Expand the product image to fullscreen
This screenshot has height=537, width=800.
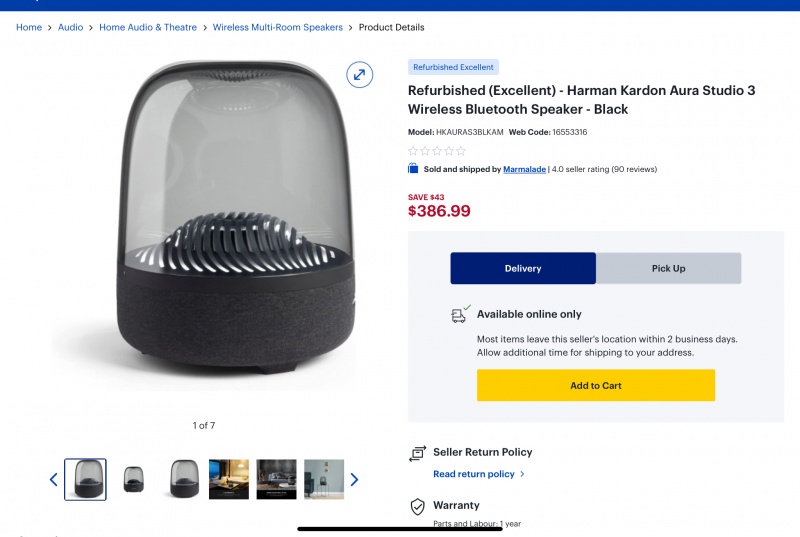pyautogui.click(x=360, y=74)
